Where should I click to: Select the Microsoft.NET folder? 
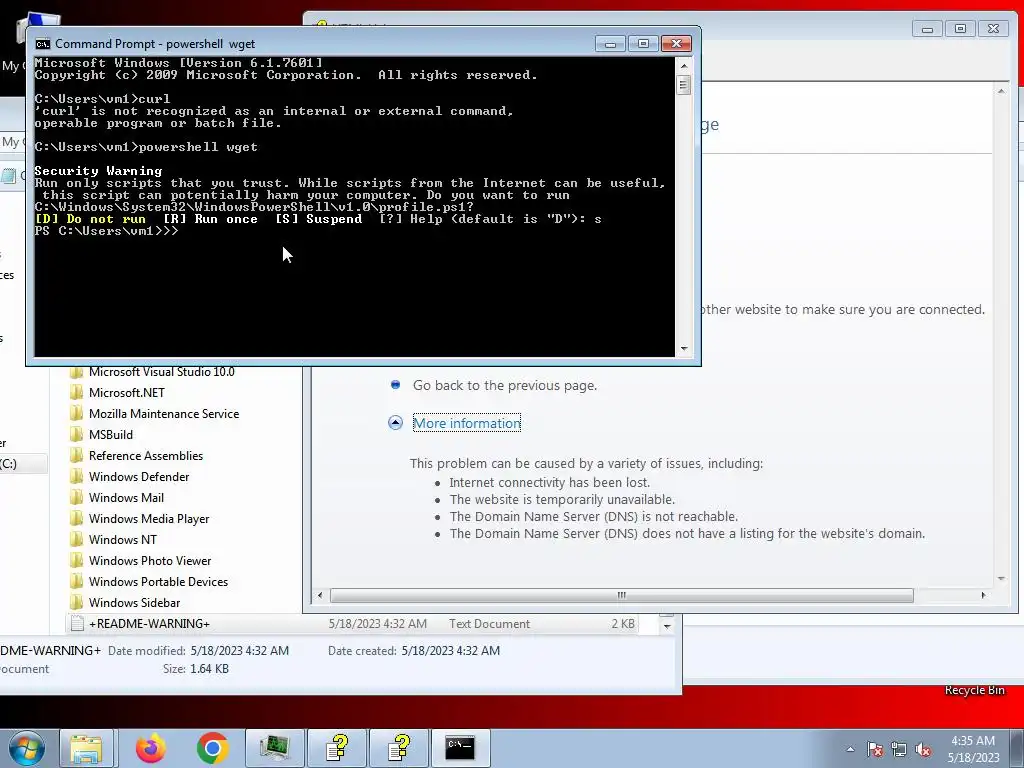127,392
